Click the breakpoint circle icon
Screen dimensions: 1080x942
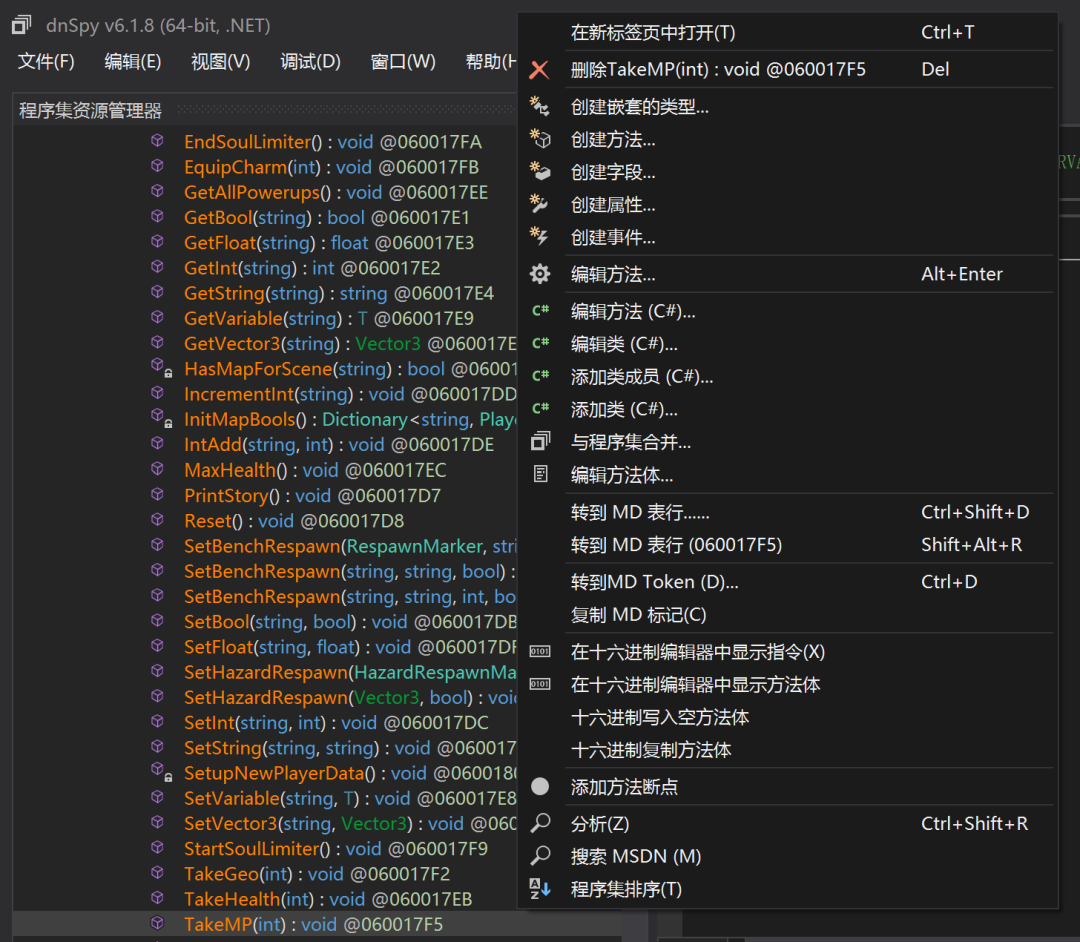tap(540, 786)
